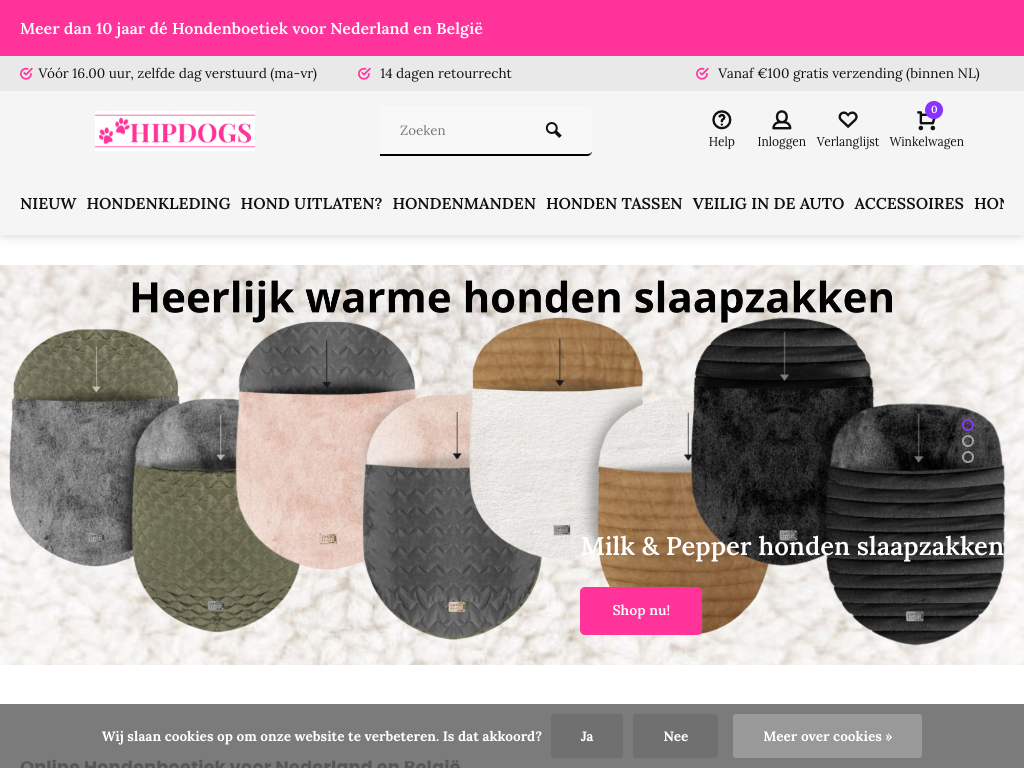The image size is (1024, 768).
Task: Accept cookies with the Ja button
Action: point(586,736)
